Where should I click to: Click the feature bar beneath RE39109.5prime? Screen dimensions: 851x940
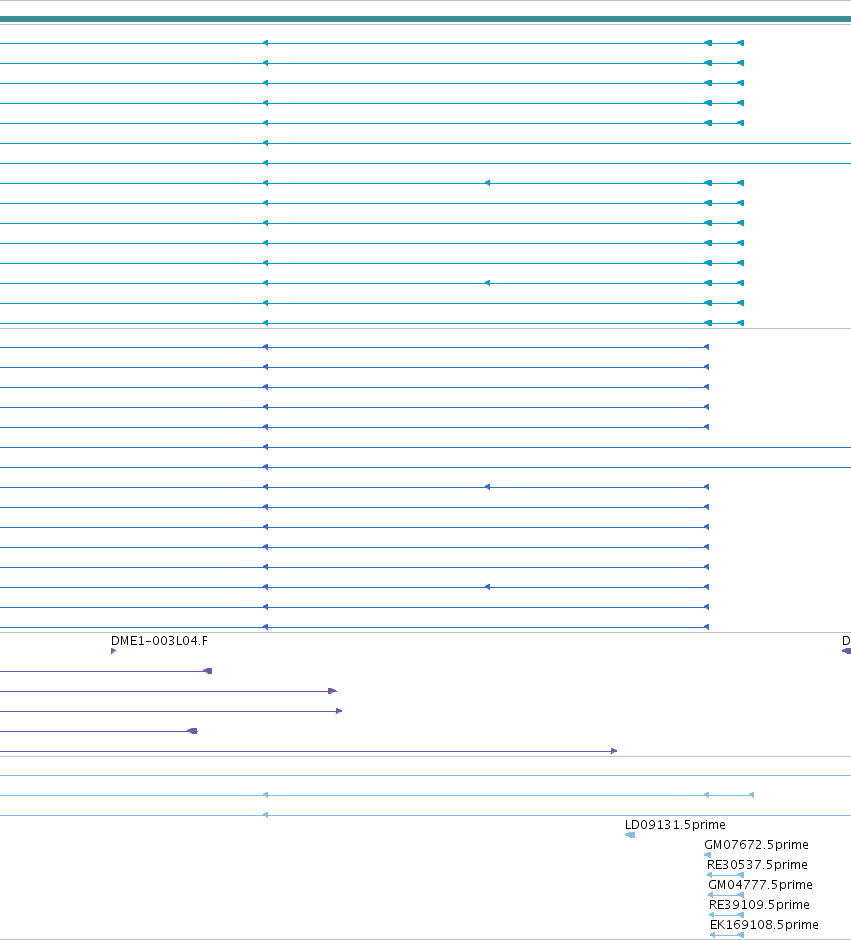pyautogui.click(x=726, y=915)
